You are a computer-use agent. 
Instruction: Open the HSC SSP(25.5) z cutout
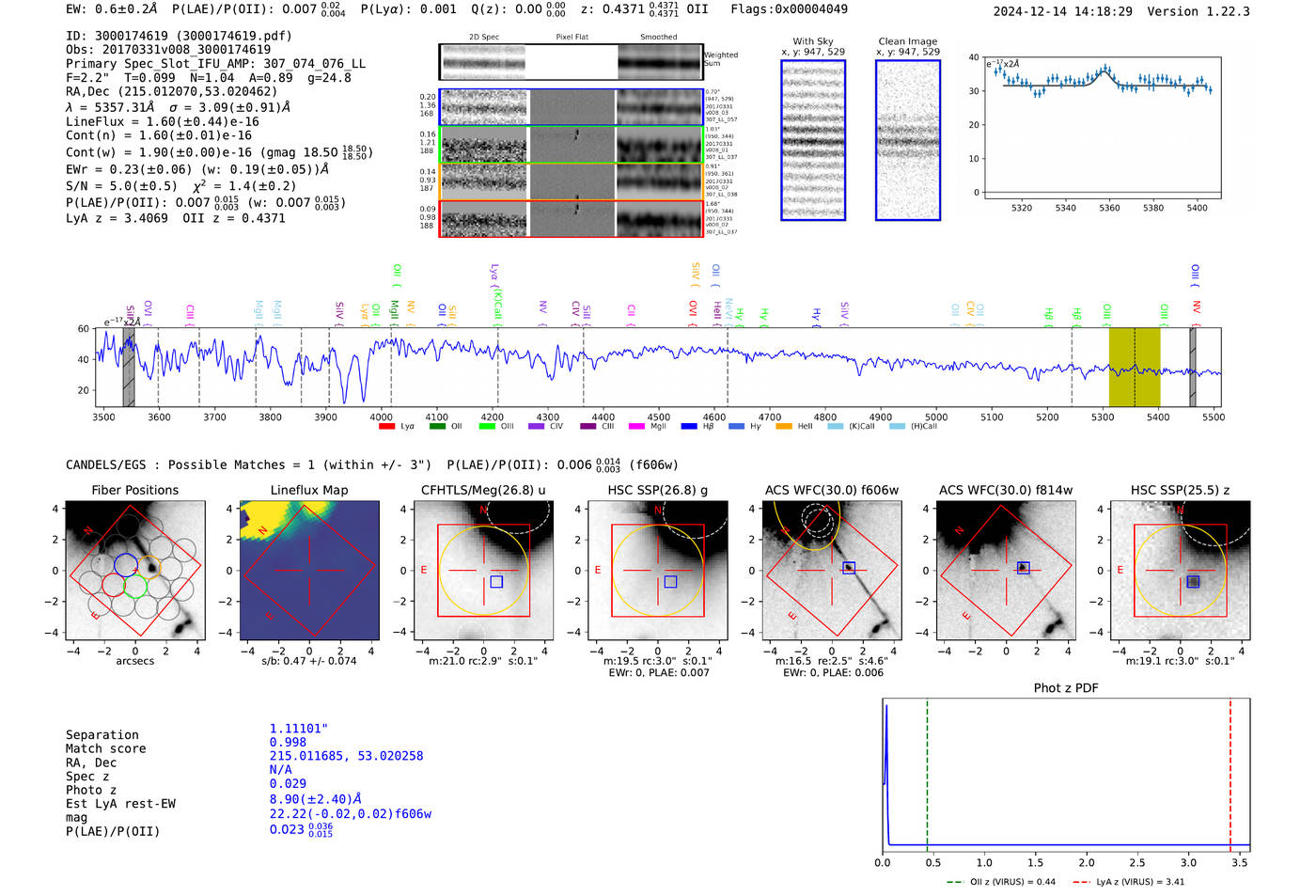pos(1181,570)
